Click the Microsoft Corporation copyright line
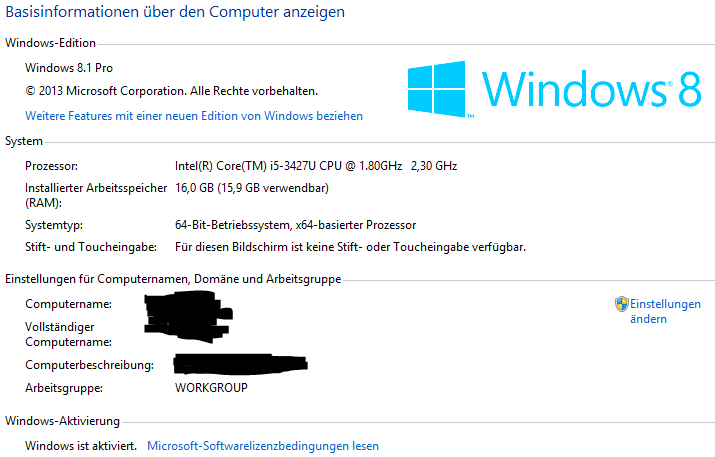This screenshot has width=715, height=457. pyautogui.click(x=171, y=91)
